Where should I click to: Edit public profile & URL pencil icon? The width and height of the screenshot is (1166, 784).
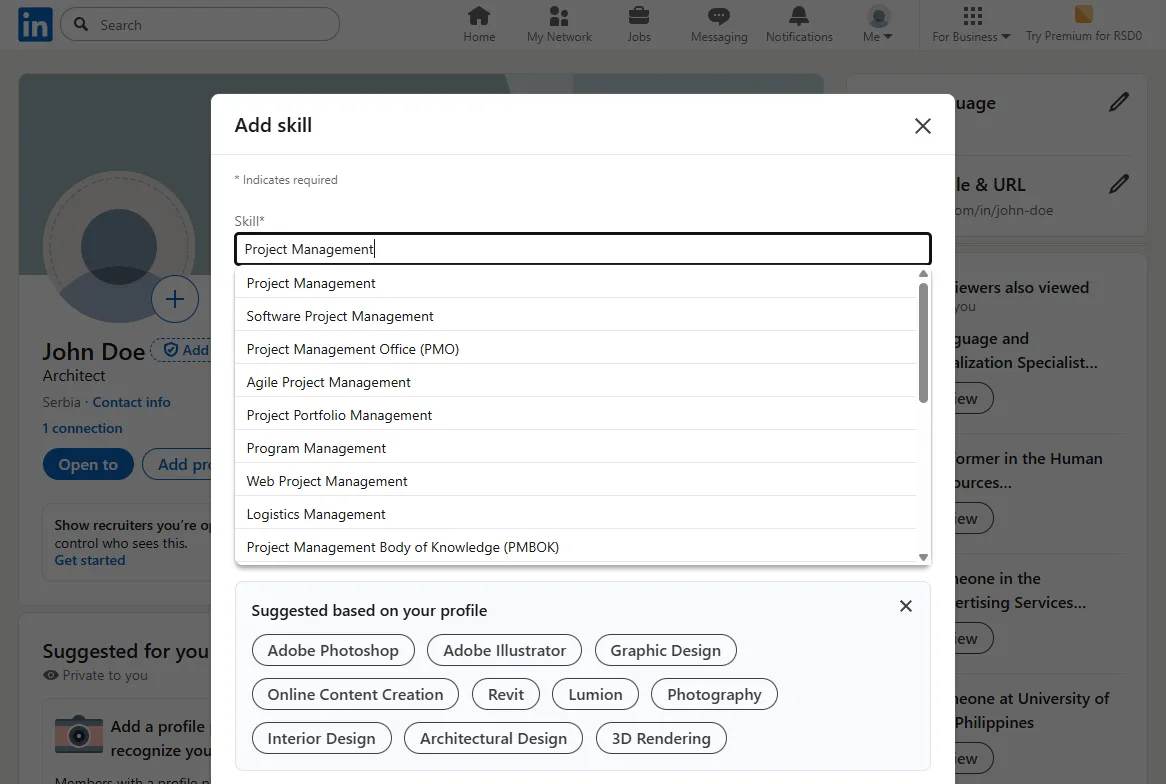[1118, 184]
